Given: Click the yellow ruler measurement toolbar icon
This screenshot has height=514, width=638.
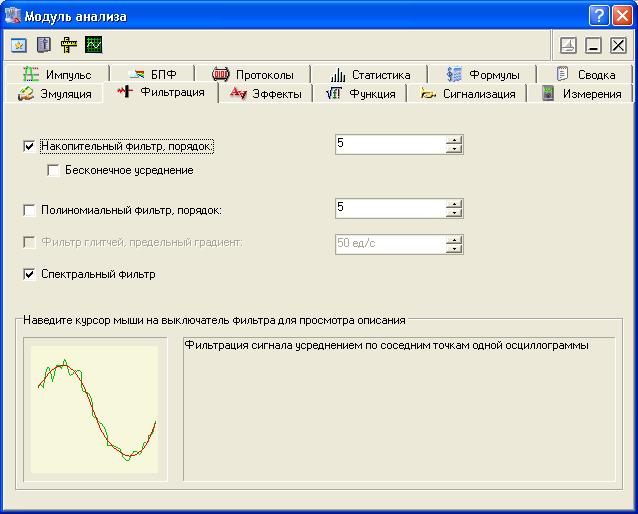Looking at the screenshot, I should pos(69,45).
